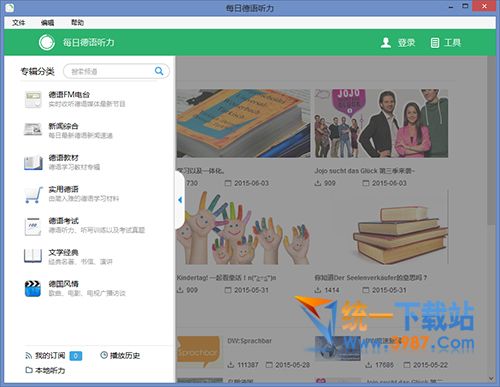Select the 文学经典 open book icon
Screen dimensions: 500x387
point(33,256)
